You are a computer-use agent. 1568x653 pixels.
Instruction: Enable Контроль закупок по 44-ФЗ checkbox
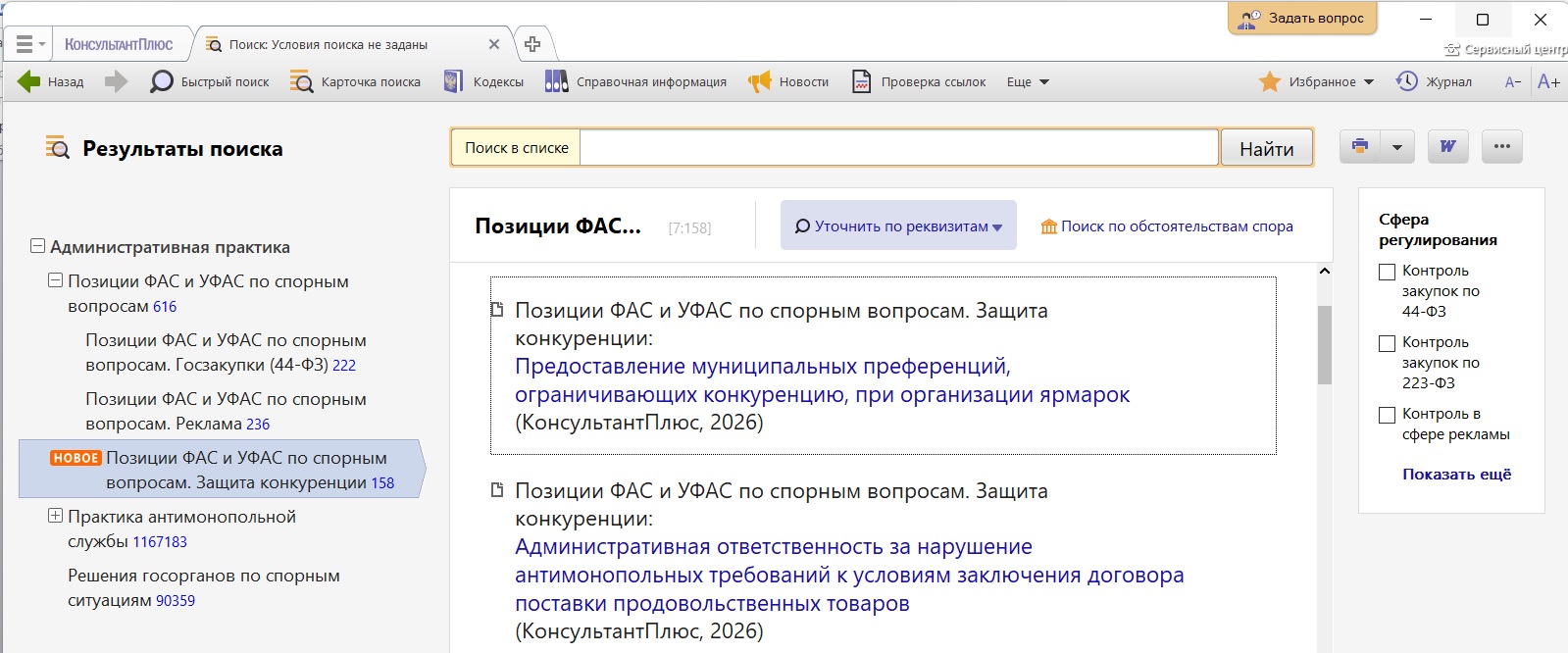point(1387,272)
